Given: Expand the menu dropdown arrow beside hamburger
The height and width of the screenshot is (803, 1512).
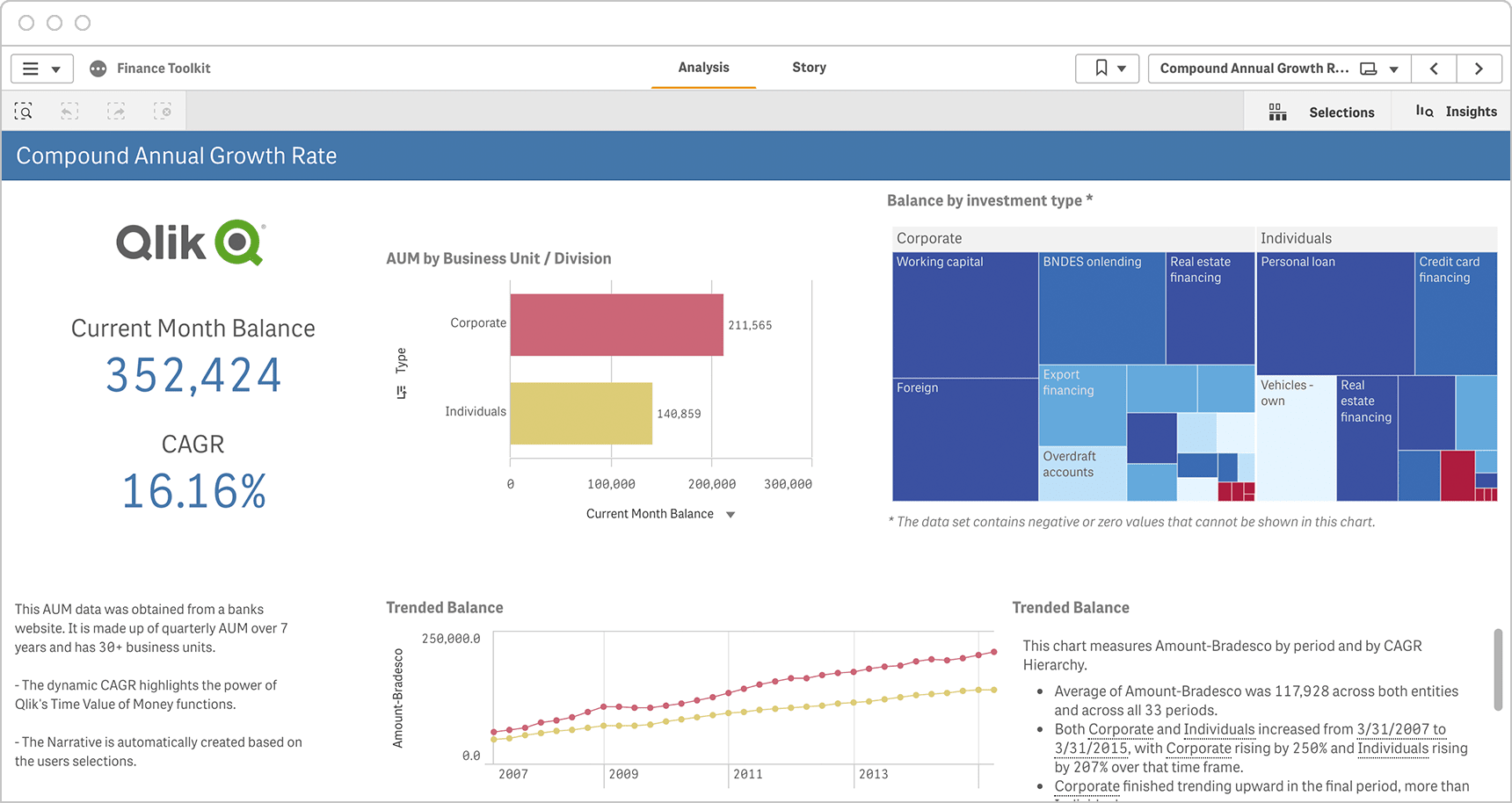Looking at the screenshot, I should [x=56, y=69].
